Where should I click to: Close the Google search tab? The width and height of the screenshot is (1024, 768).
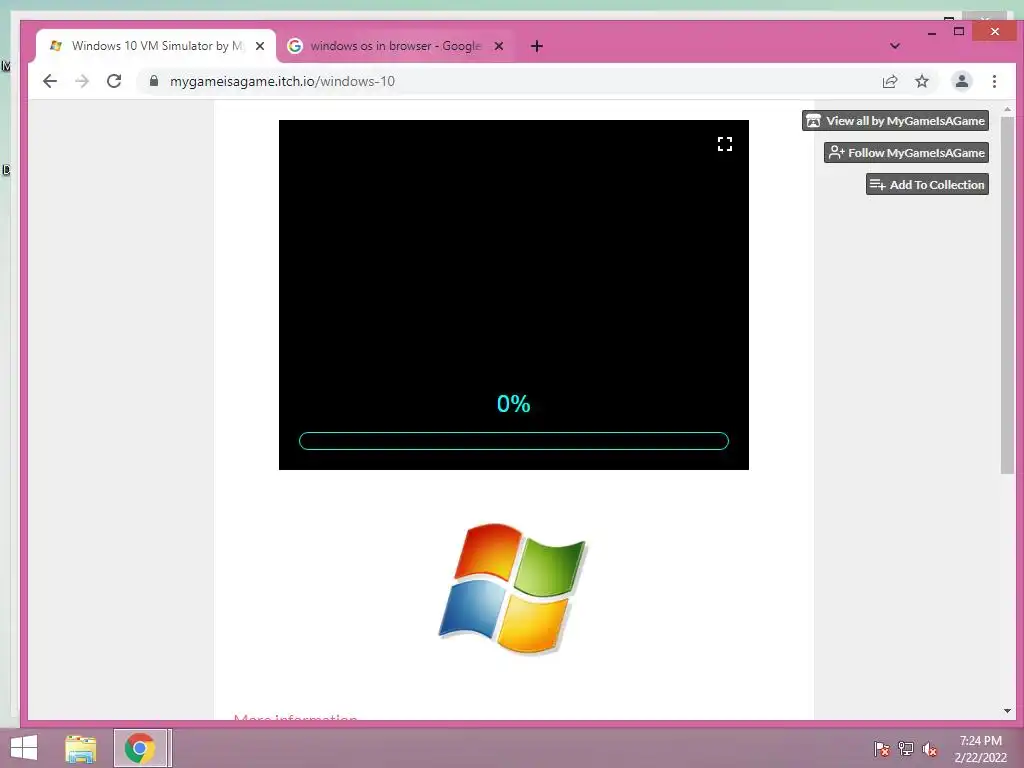pyautogui.click(x=498, y=46)
